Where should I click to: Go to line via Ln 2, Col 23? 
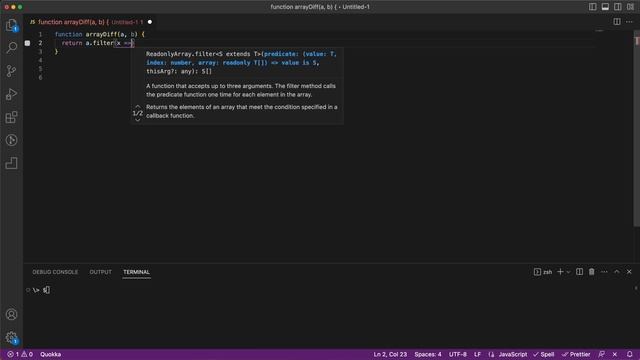[x=390, y=354]
